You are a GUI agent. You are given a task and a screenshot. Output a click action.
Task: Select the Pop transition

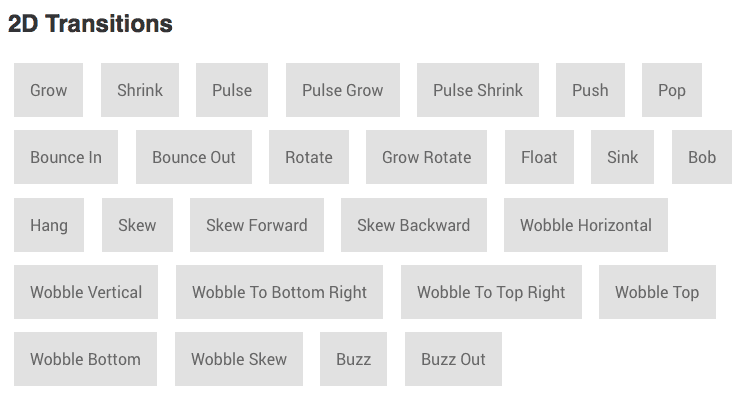point(671,90)
